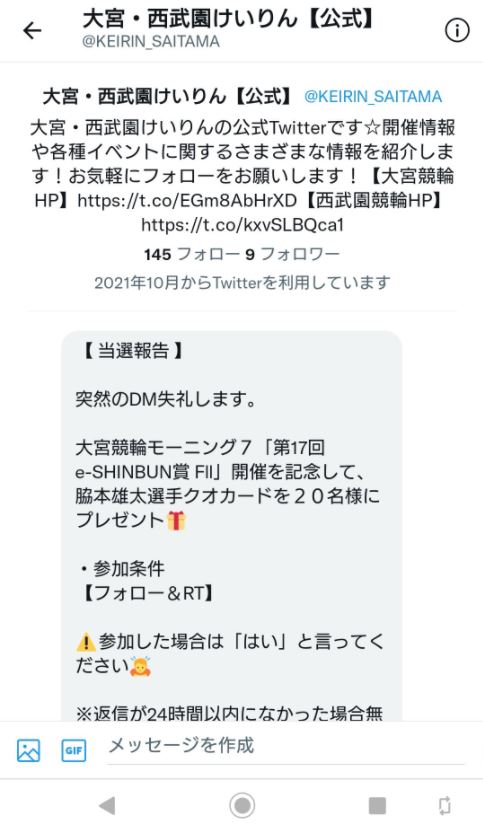Tap the 2021年10月からTwitterを利用しています join date

point(242,282)
